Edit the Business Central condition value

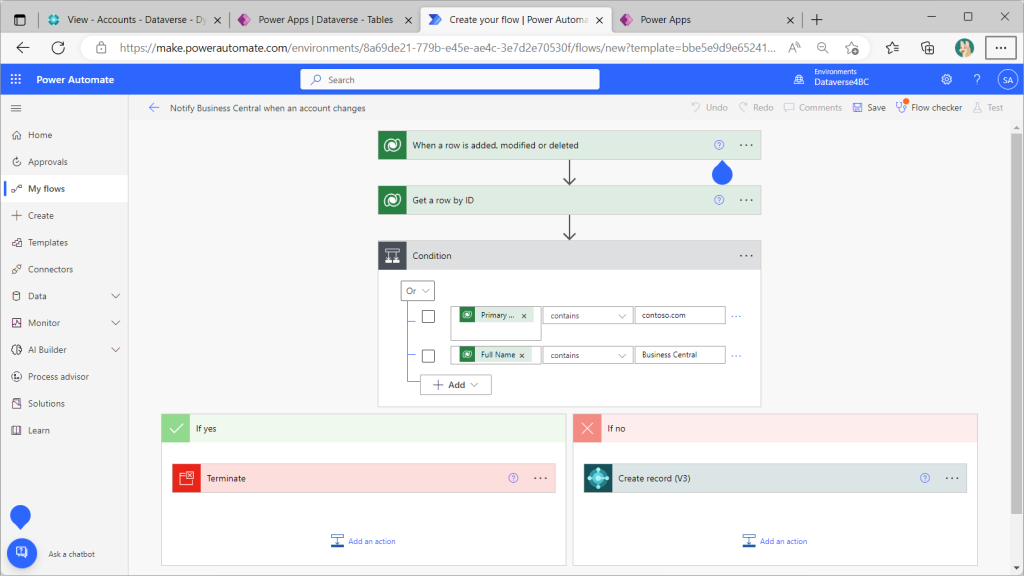click(680, 355)
